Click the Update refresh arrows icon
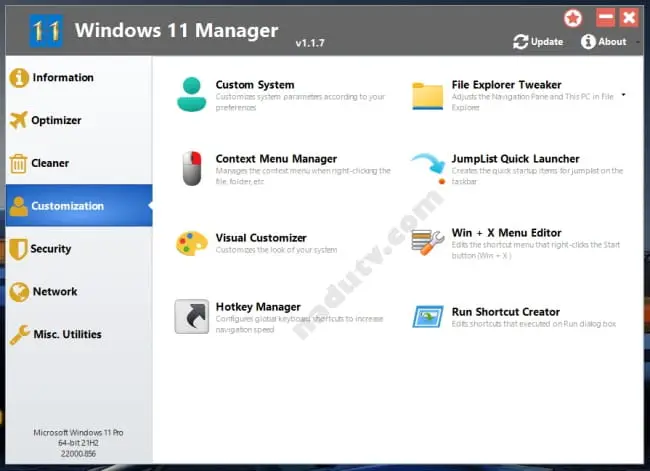Viewport: 650px width, 471px height. pos(520,42)
